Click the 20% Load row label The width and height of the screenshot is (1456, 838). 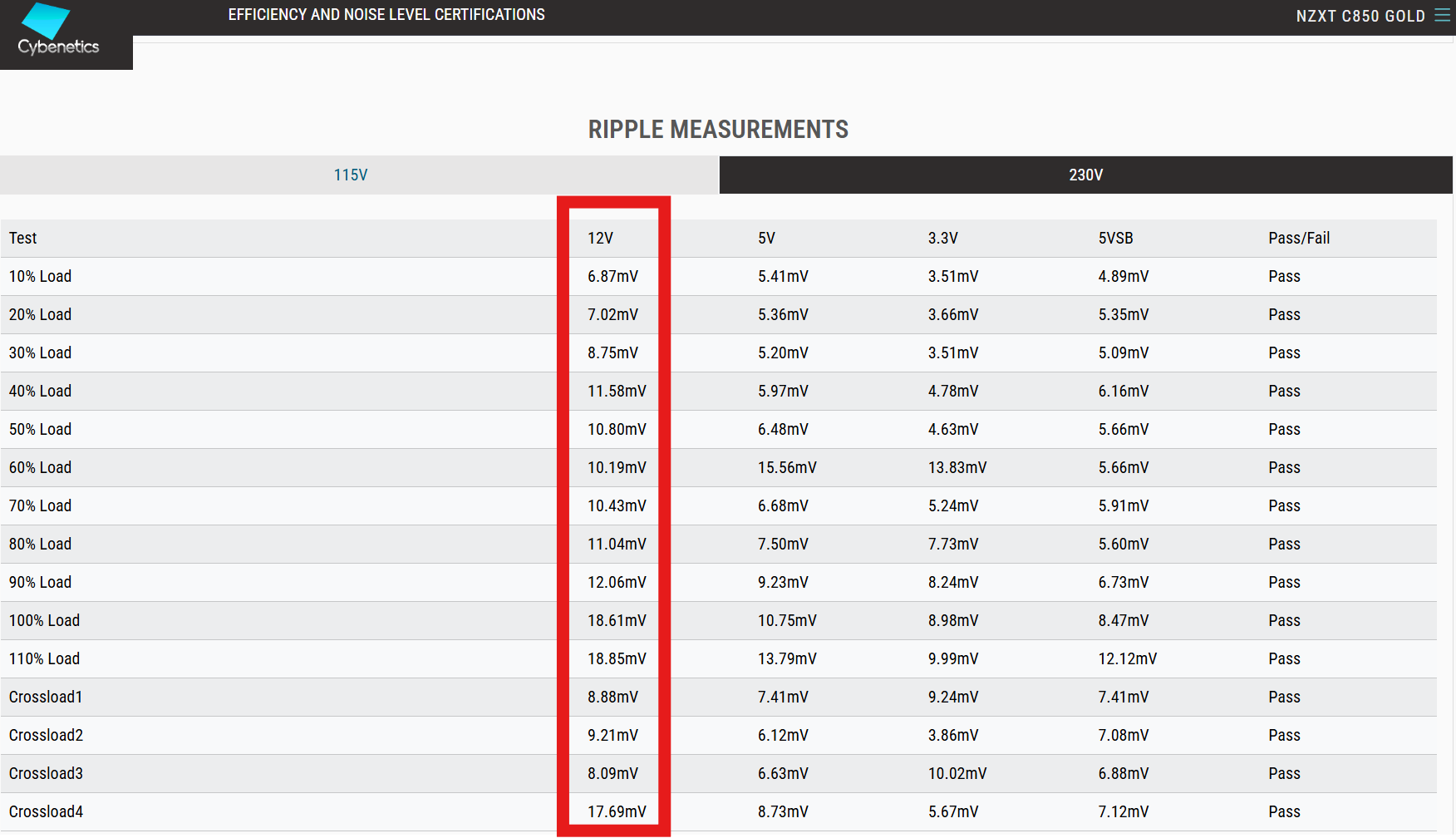pyautogui.click(x=40, y=315)
